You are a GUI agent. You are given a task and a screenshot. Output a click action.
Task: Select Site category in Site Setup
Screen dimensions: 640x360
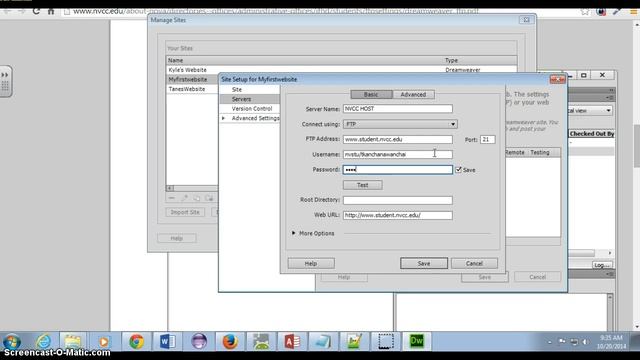point(237,89)
